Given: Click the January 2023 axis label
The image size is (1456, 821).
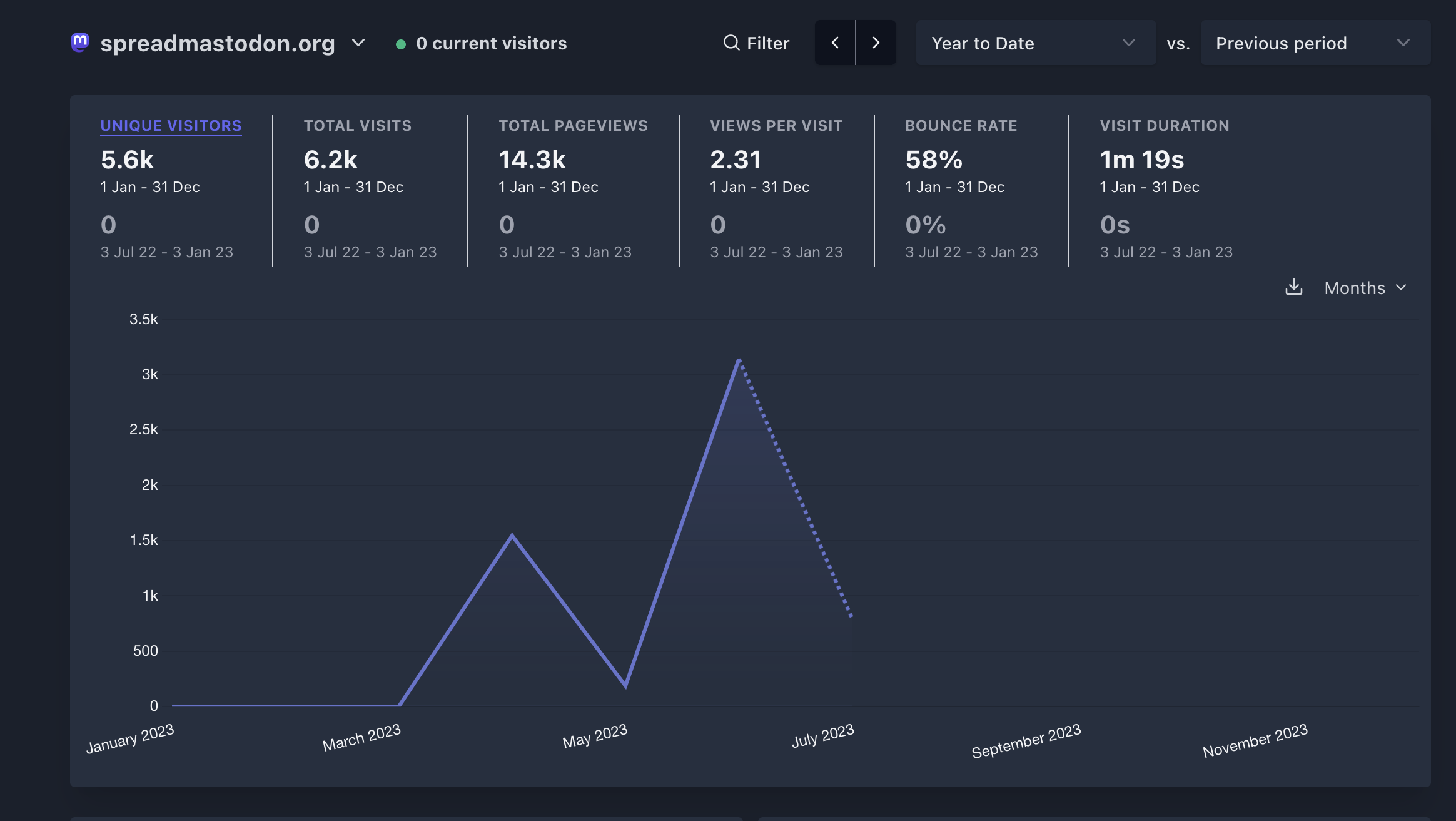Looking at the screenshot, I should point(130,738).
